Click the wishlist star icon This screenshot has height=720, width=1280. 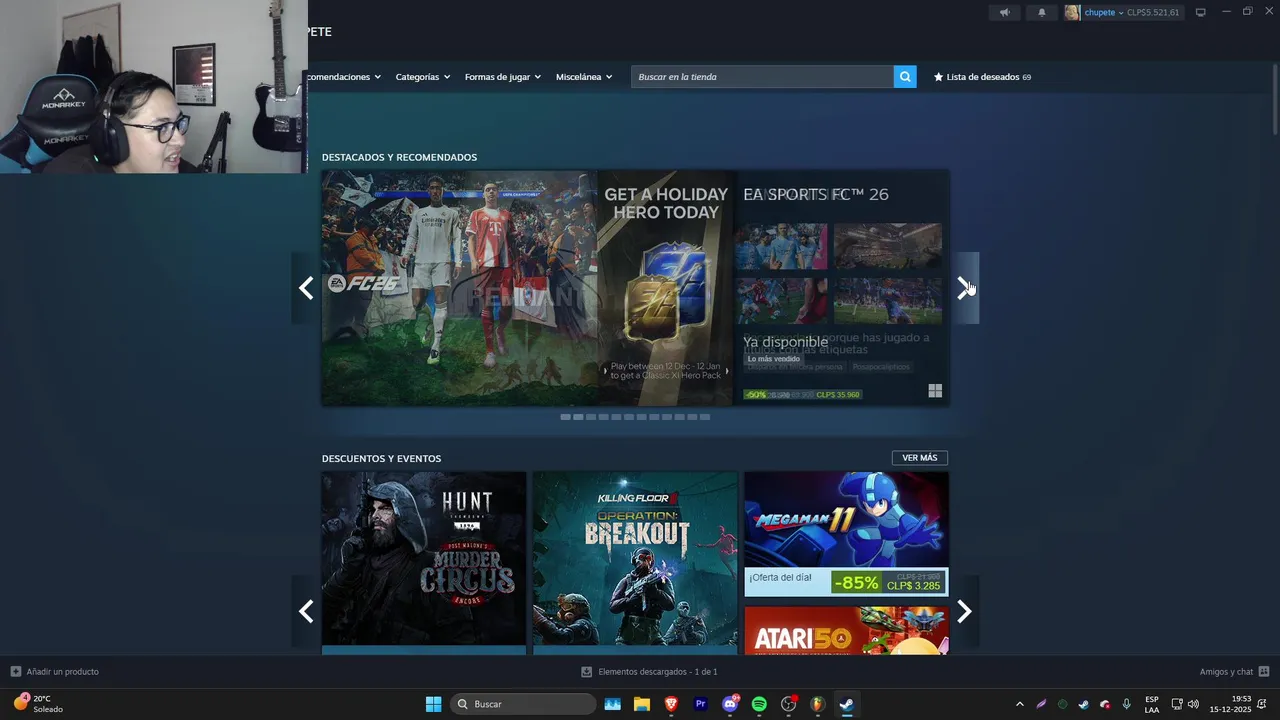point(938,77)
